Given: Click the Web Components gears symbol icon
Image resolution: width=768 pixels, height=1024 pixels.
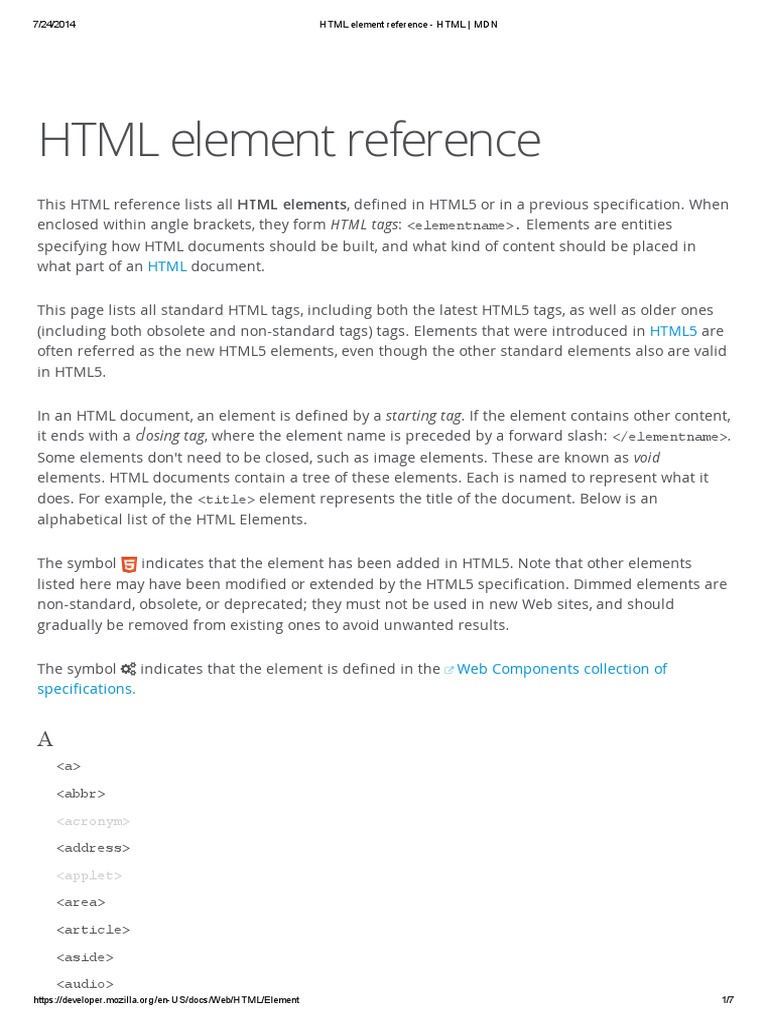Looking at the screenshot, I should pos(129,669).
